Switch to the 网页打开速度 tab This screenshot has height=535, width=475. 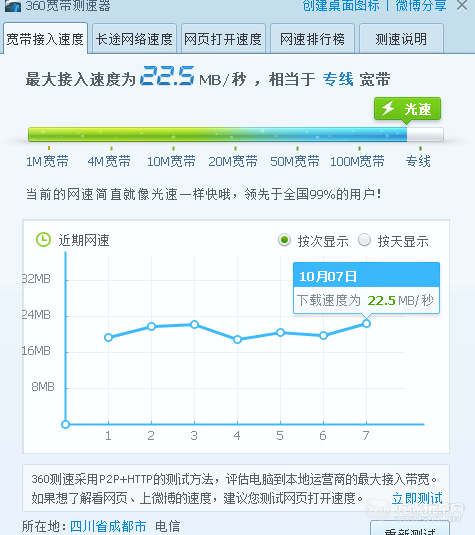click(223, 39)
